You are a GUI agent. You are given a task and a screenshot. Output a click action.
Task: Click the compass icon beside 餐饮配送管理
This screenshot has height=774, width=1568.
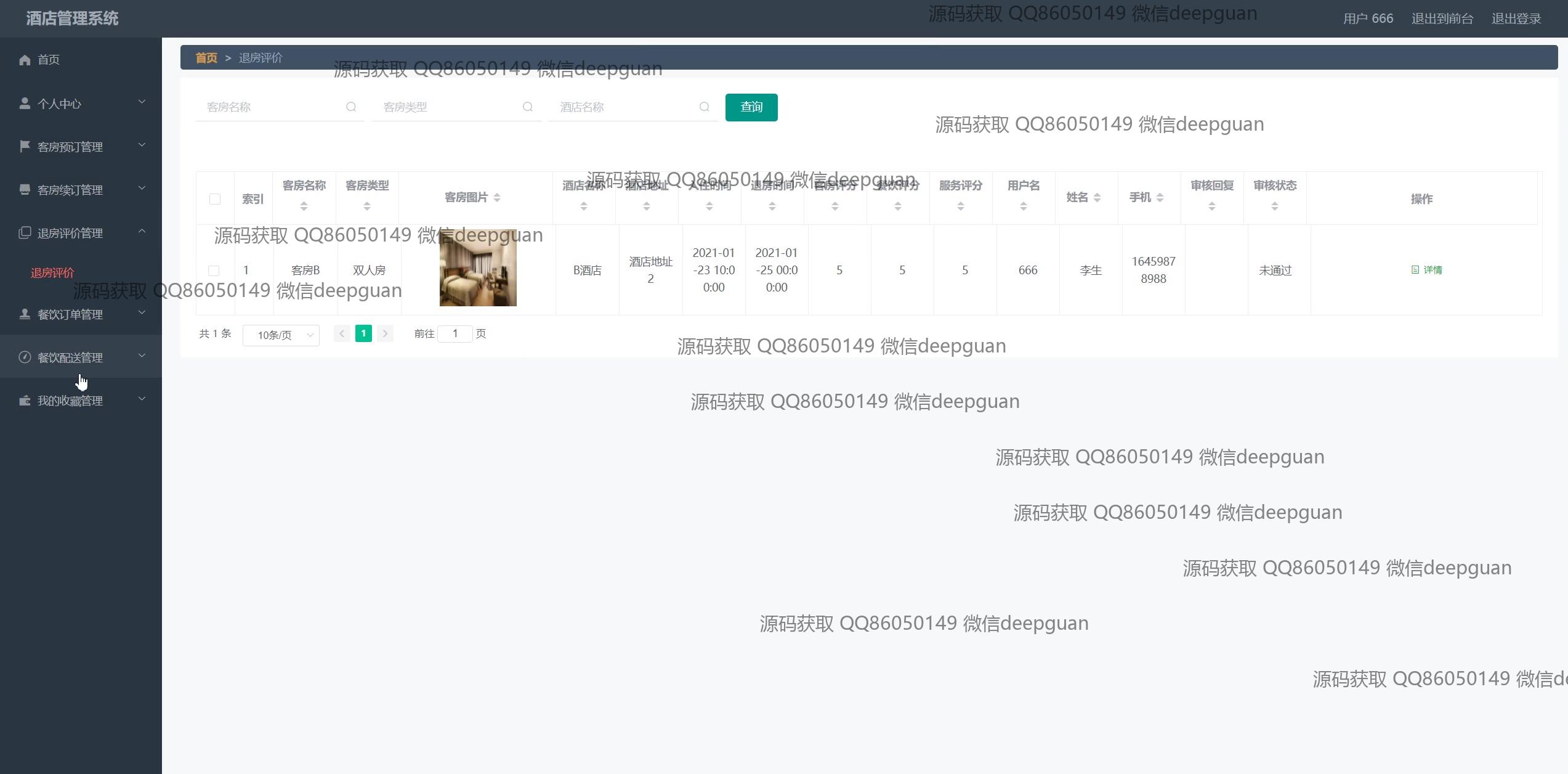pyautogui.click(x=25, y=357)
